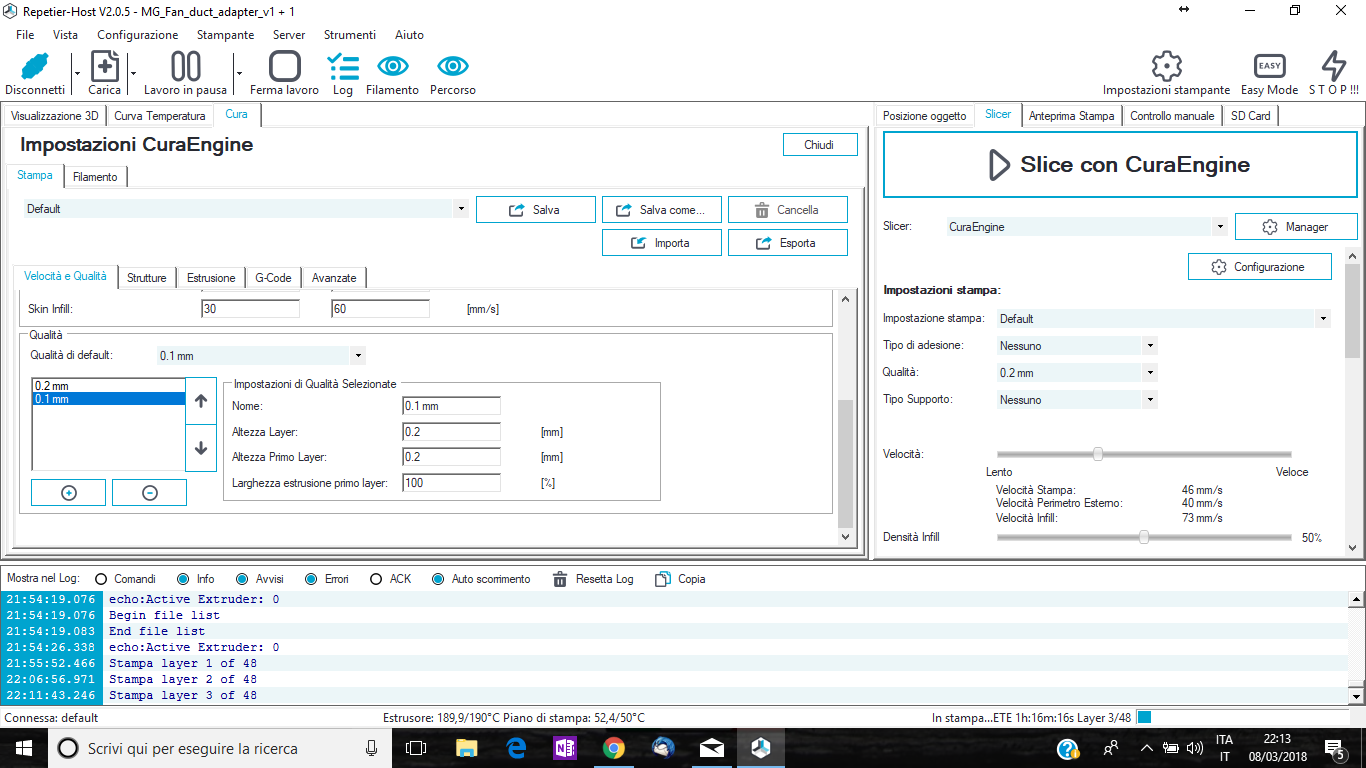This screenshot has height=768, width=1366.
Task: Open the Tipo di adesione dropdown
Action: click(x=1150, y=346)
